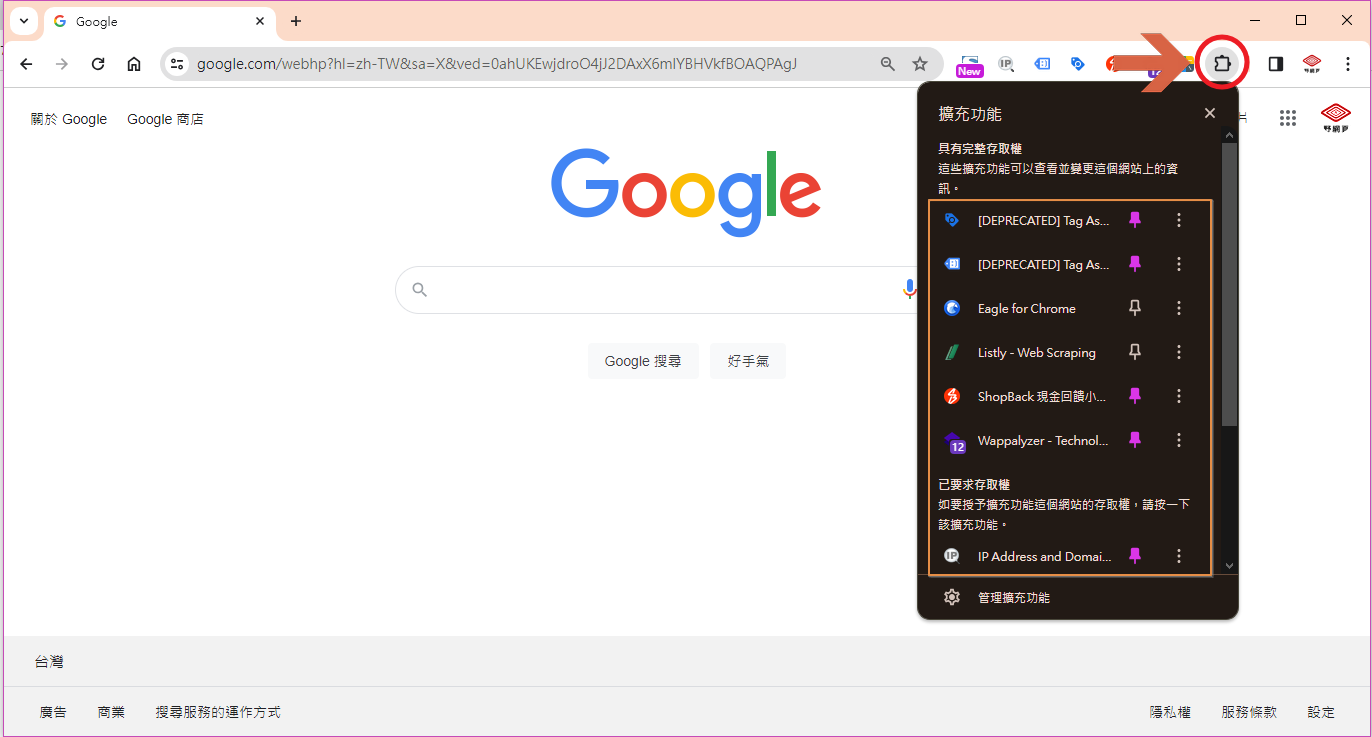Screen dimensions: 1372x737
Task: Open Chrome's three-dot main menu
Action: [x=1349, y=64]
